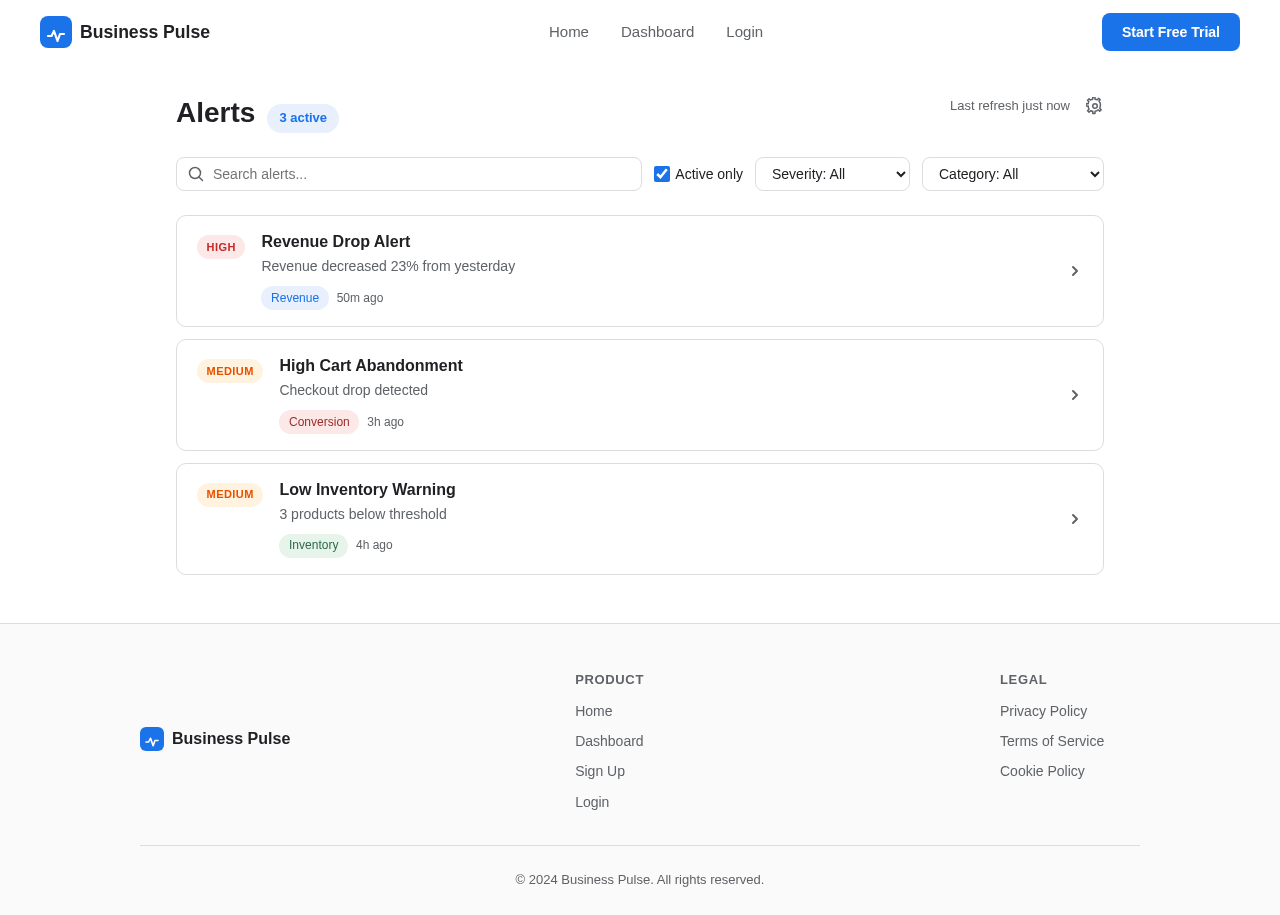The height and width of the screenshot is (915, 1280).
Task: Click the HIGH severity badge
Action: pos(221,247)
